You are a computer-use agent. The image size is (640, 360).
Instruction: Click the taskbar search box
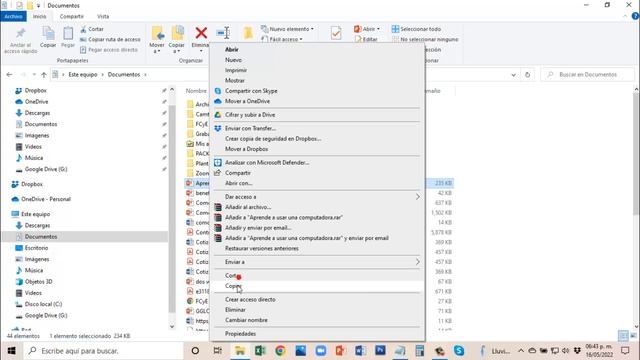click(x=103, y=351)
